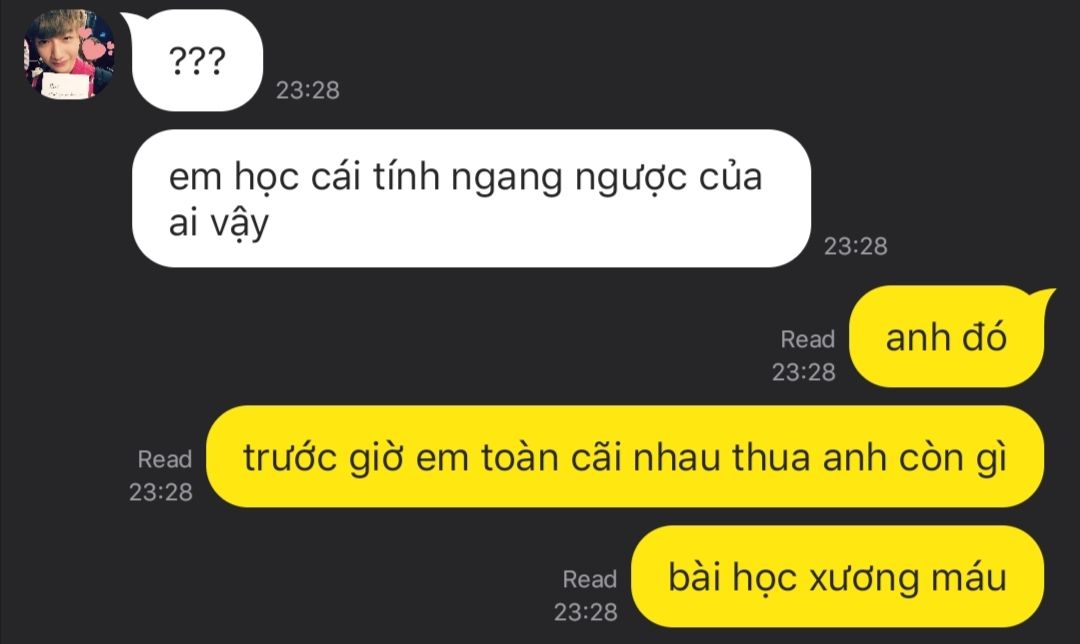Open the sender's profile avatar

pyautogui.click(x=70, y=54)
